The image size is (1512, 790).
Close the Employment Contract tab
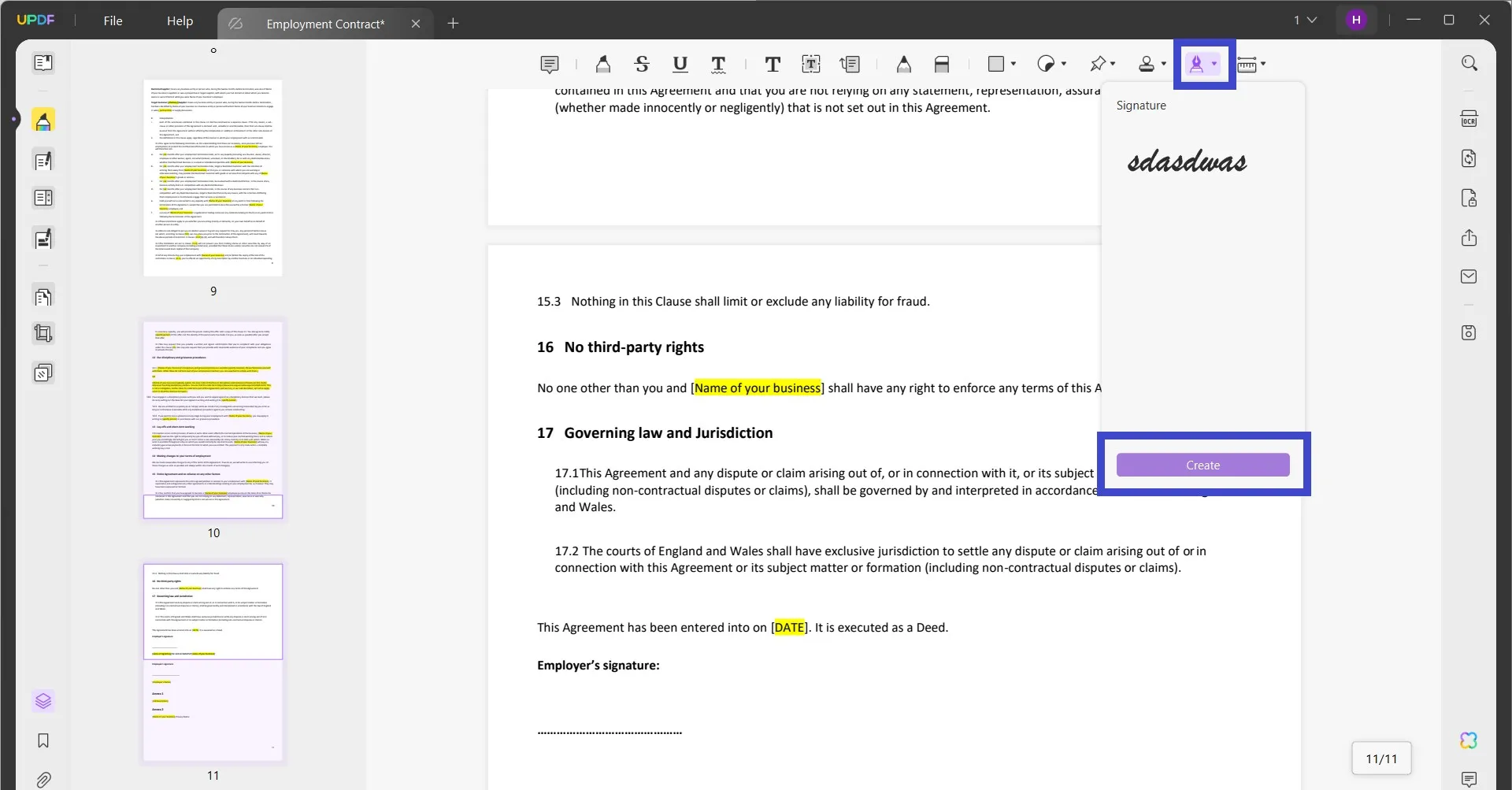(416, 24)
